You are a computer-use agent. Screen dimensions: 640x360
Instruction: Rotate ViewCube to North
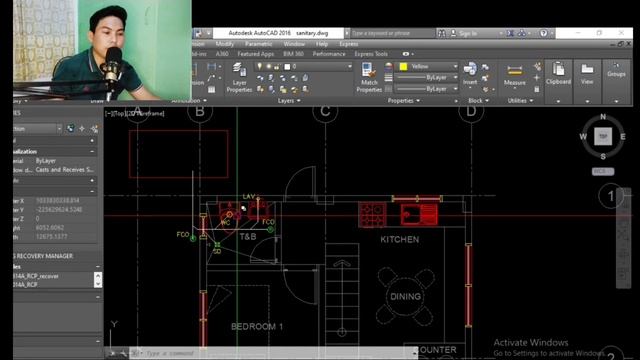(603, 117)
